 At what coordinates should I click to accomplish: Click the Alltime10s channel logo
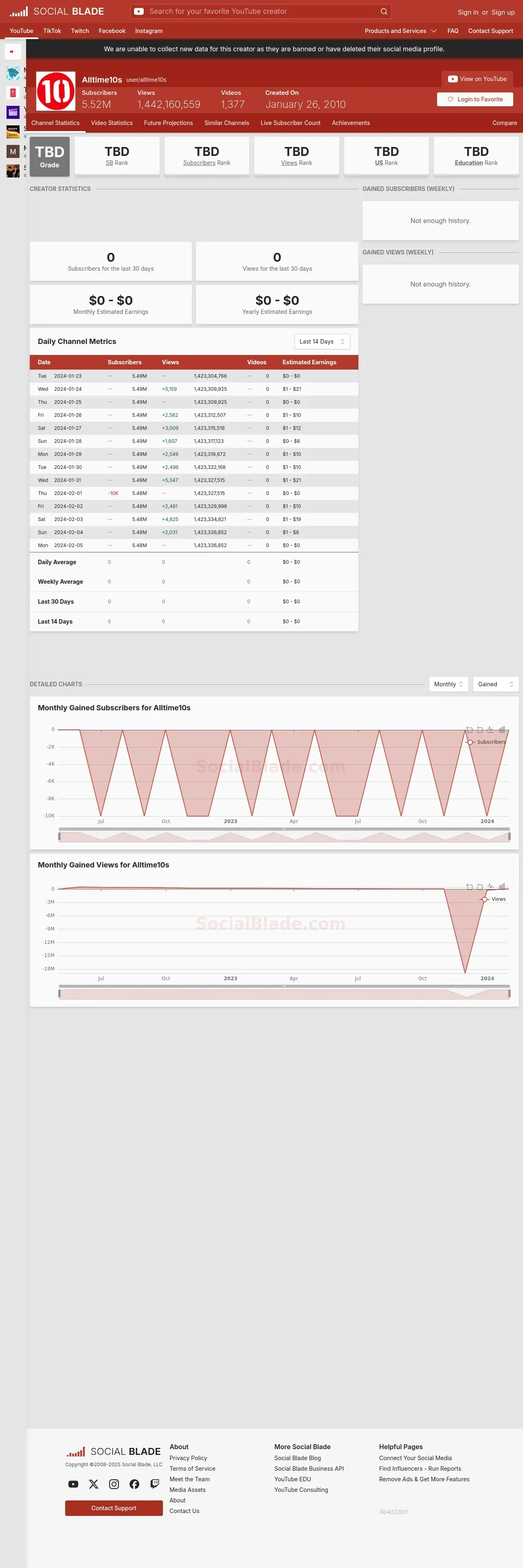55,91
